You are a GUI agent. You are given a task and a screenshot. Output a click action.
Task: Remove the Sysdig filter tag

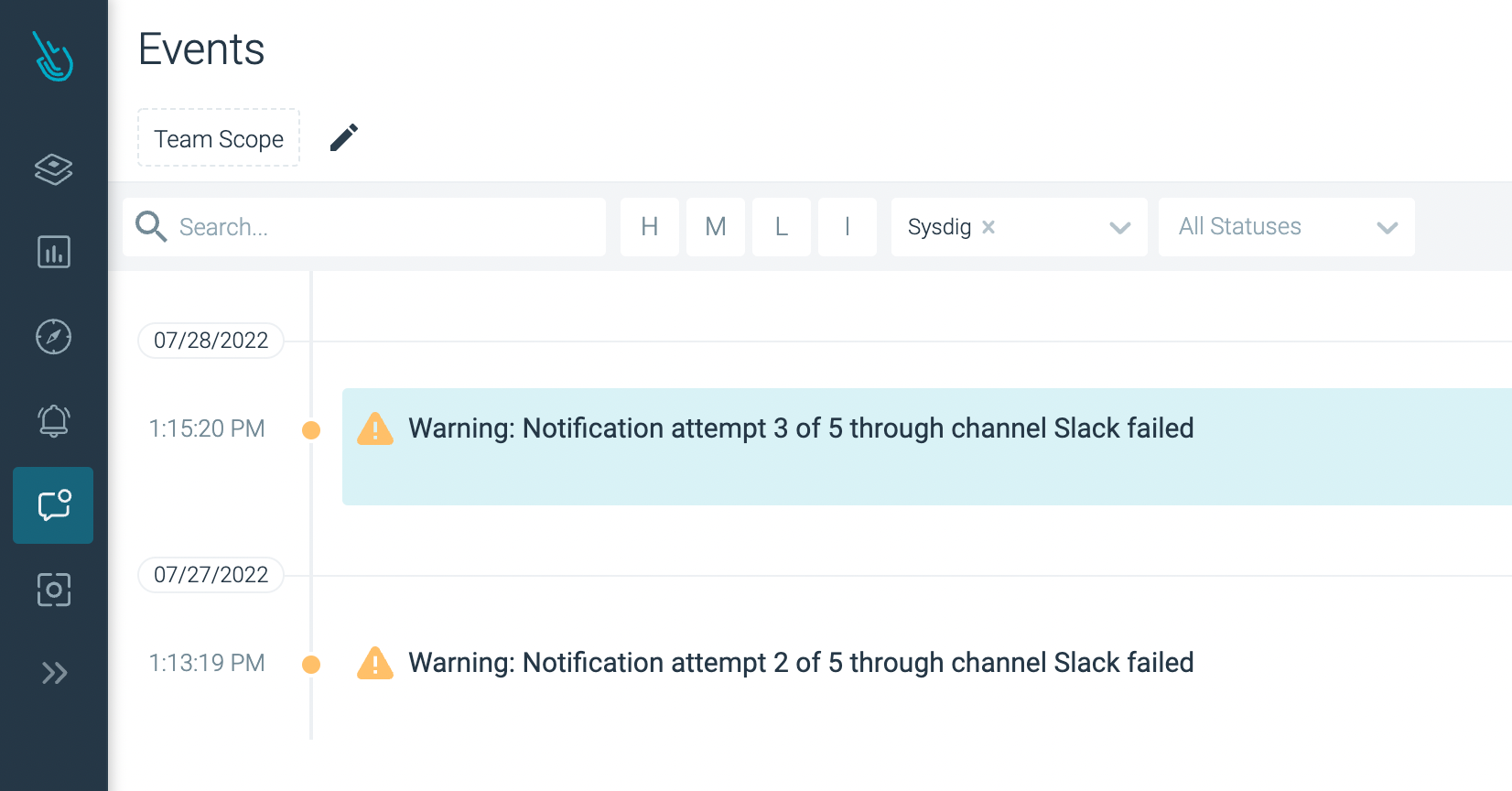988,227
